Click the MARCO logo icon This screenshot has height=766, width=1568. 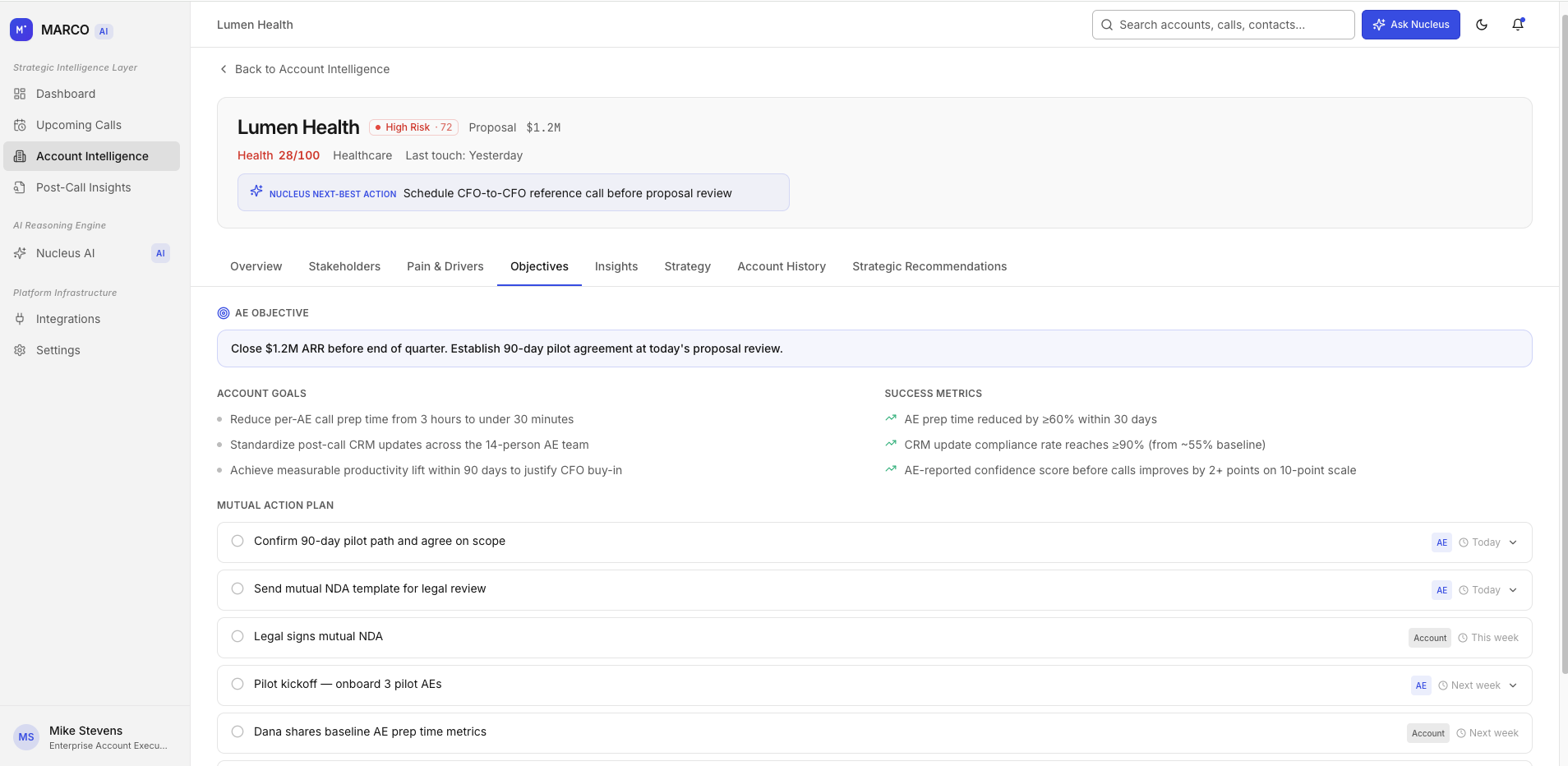coord(21,30)
